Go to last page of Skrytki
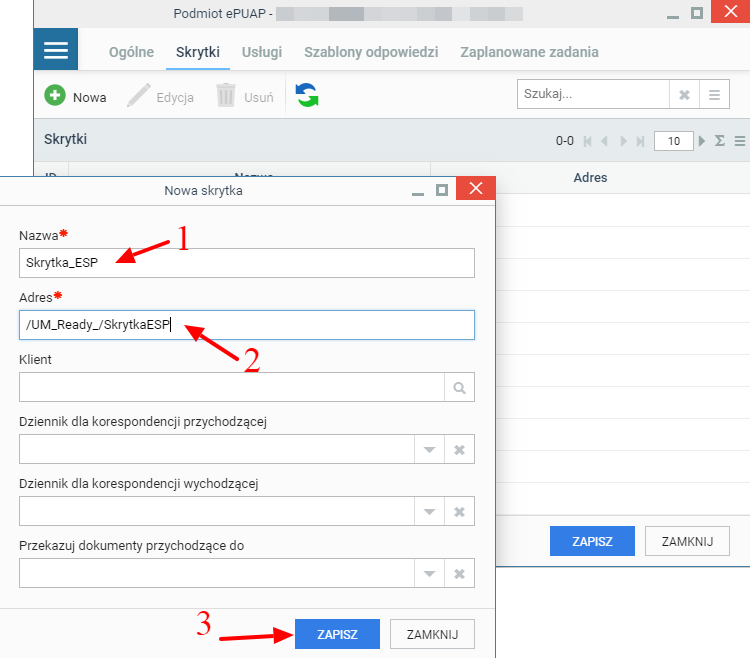 tap(640, 141)
